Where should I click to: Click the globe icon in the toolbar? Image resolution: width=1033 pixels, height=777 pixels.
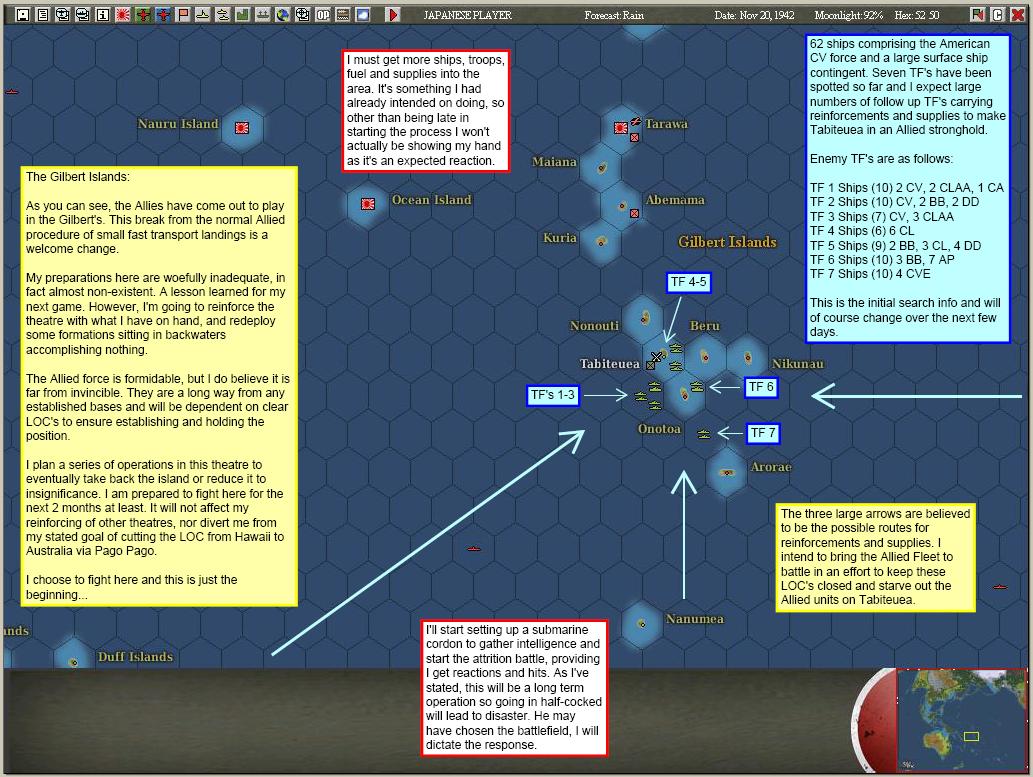283,14
